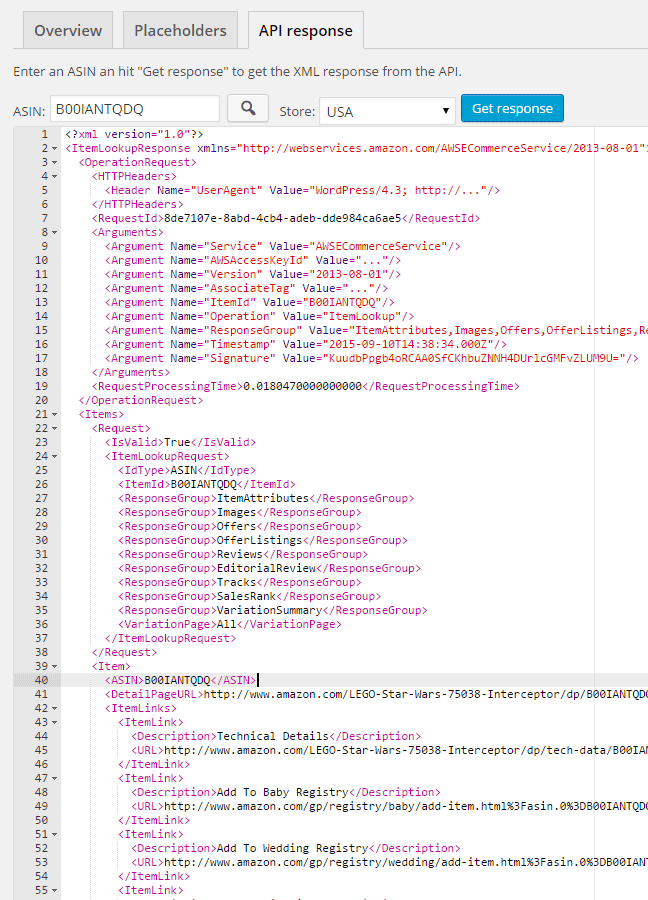Screen dimensions: 648x900
Task: Switch to the Placeholders tab
Action: coord(180,30)
